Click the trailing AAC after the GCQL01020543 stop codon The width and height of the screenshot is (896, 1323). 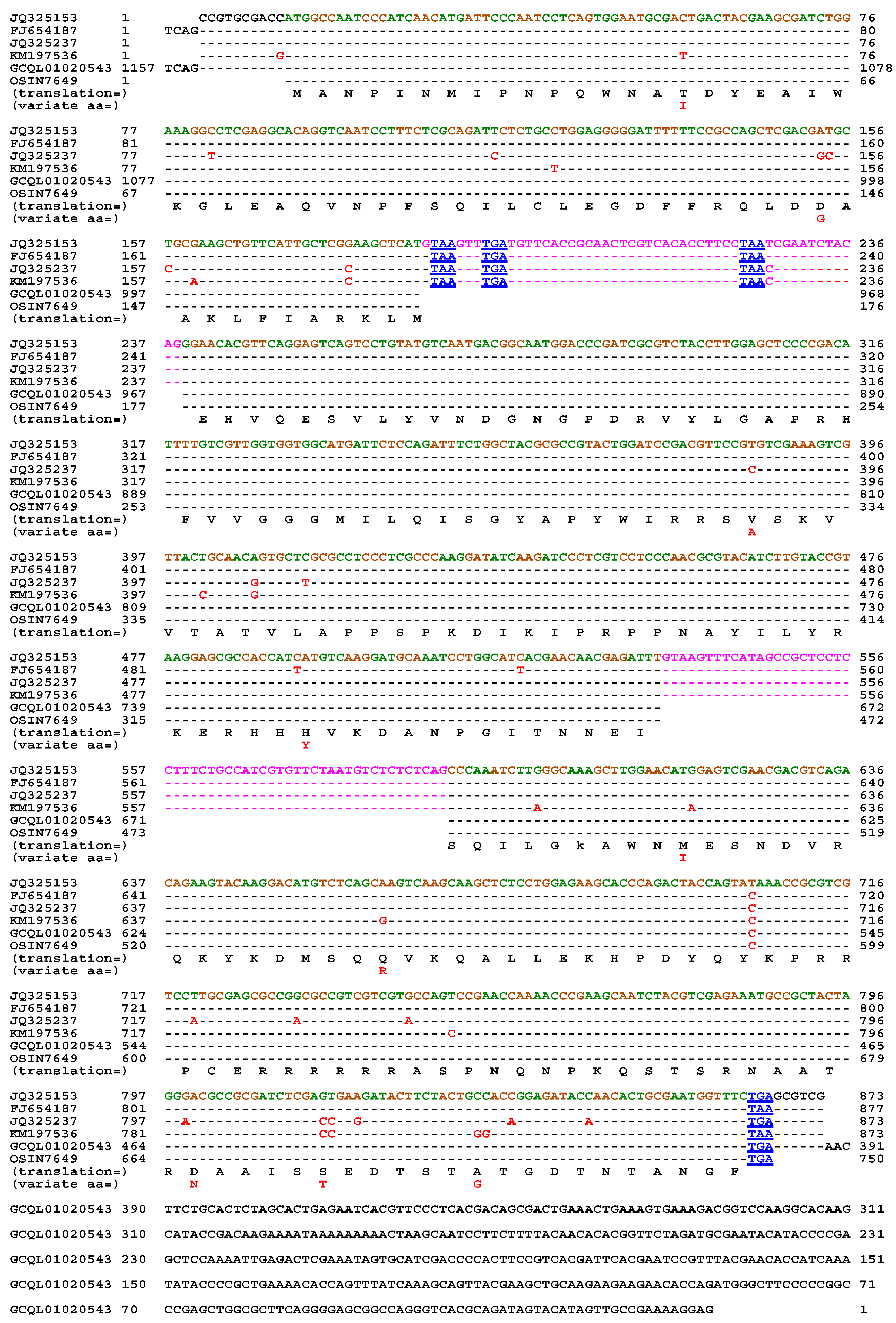tap(837, 1147)
